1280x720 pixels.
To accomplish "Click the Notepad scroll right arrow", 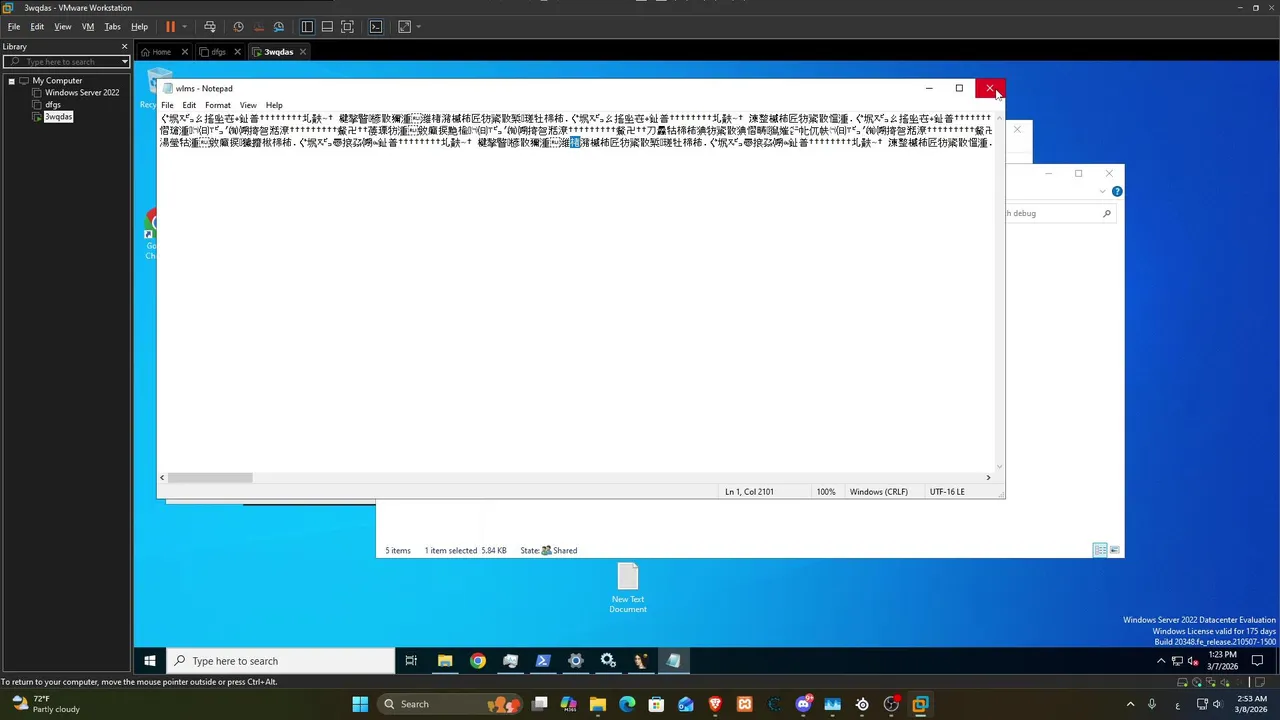I will click(988, 477).
